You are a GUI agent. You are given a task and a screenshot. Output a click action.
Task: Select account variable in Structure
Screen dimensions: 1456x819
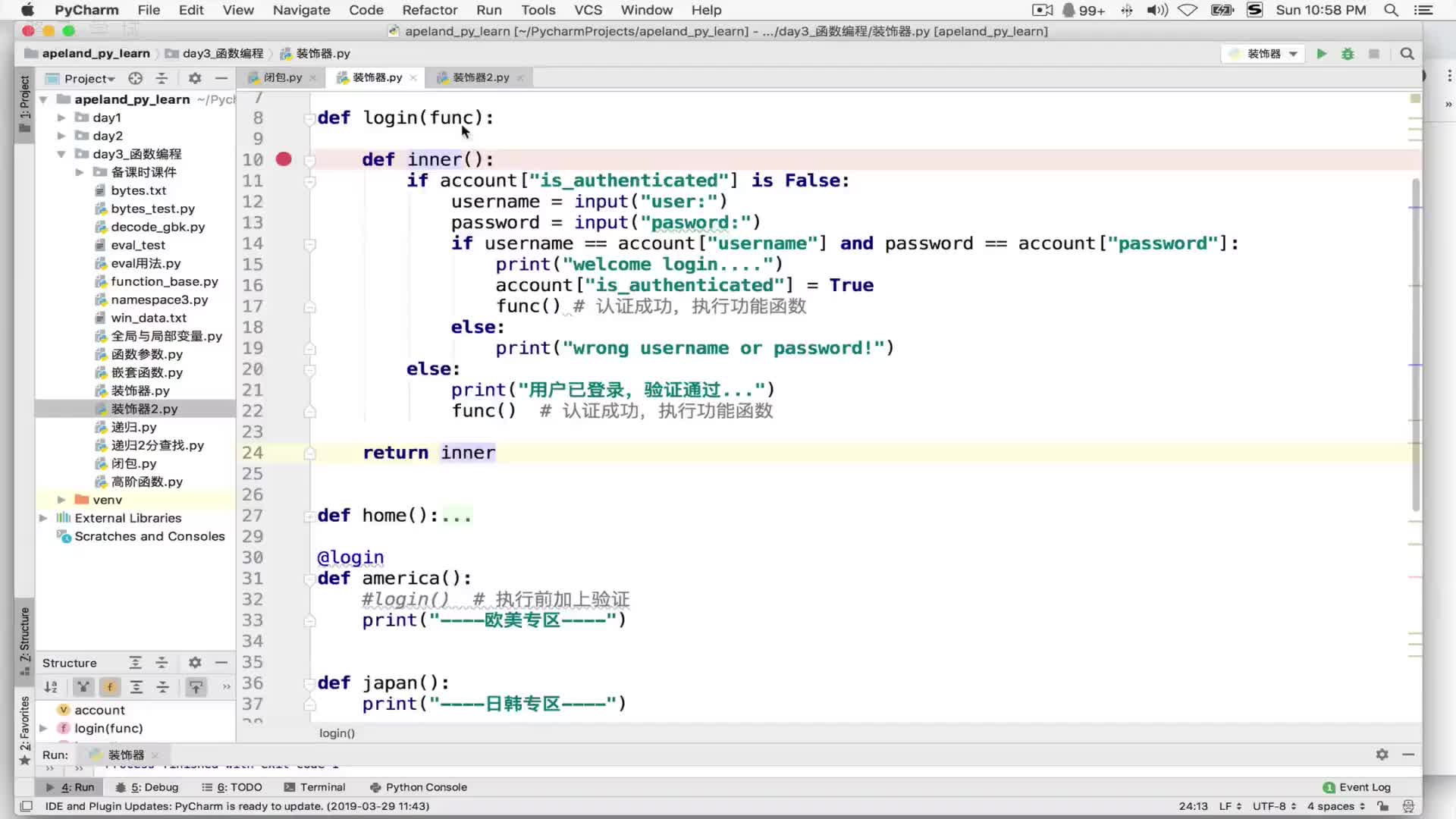(99, 710)
